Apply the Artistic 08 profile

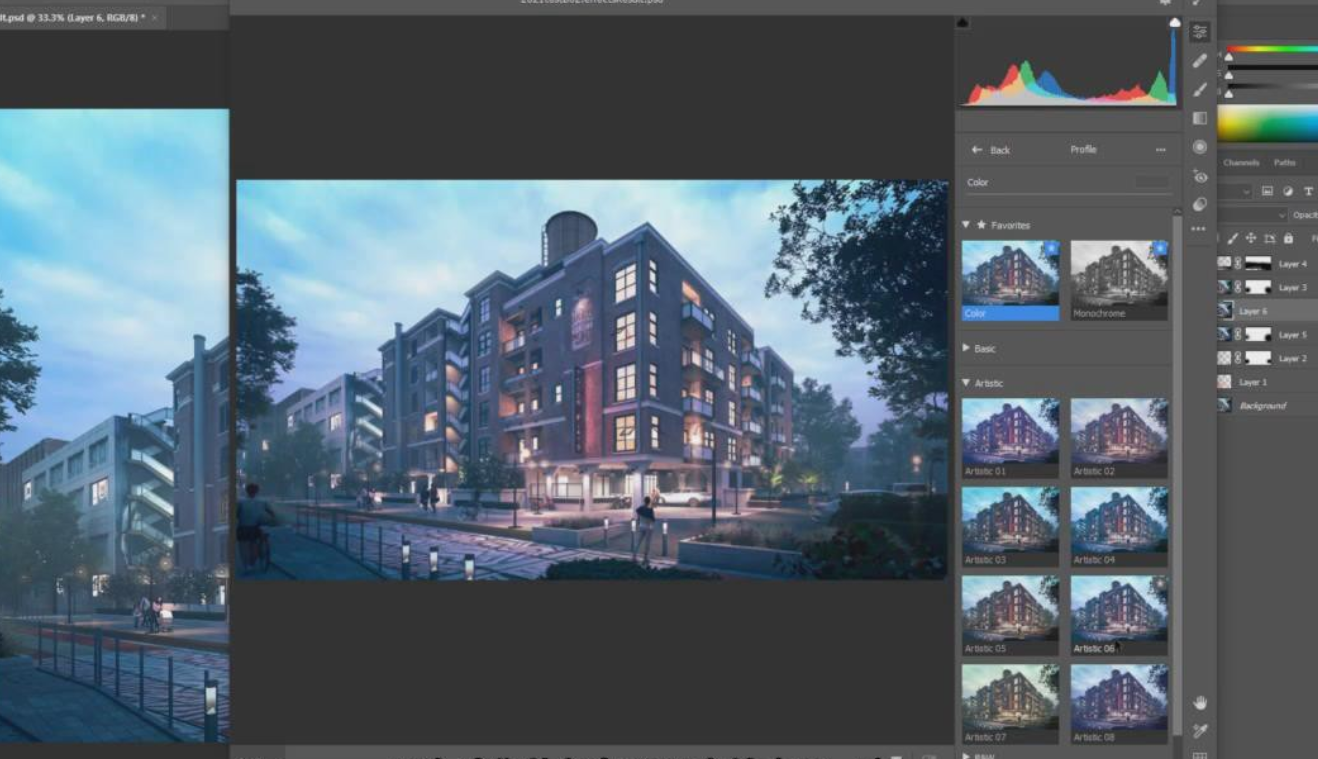click(1119, 704)
